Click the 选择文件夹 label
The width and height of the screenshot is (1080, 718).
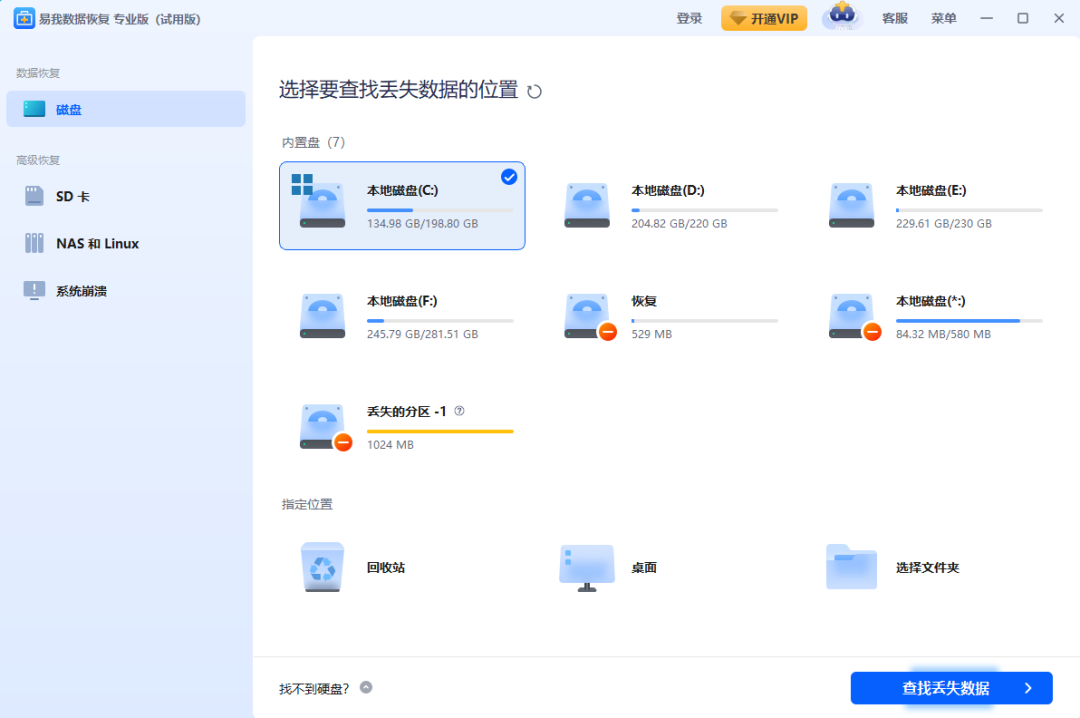[927, 568]
